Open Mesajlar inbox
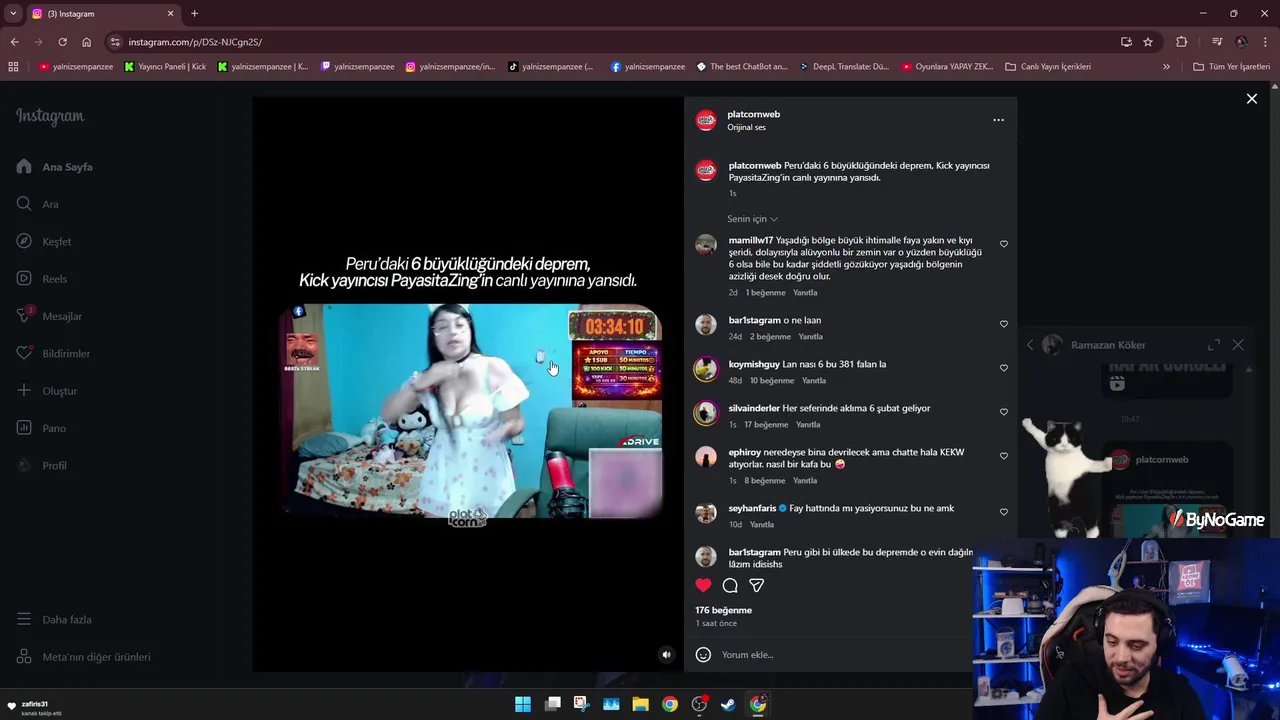Viewport: 1280px width, 720px height. click(49, 316)
